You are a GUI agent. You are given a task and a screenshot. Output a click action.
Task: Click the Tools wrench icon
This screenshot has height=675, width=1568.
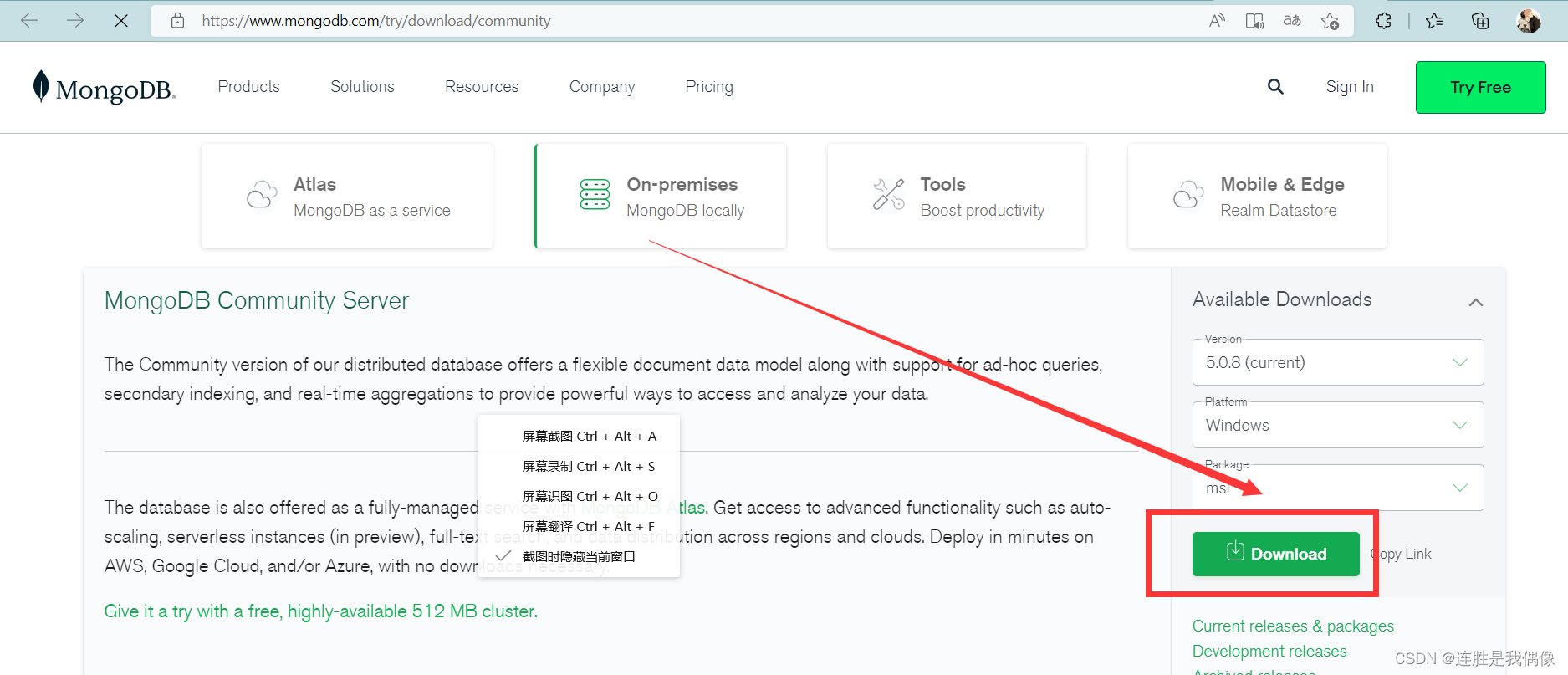pyautogui.click(x=888, y=194)
